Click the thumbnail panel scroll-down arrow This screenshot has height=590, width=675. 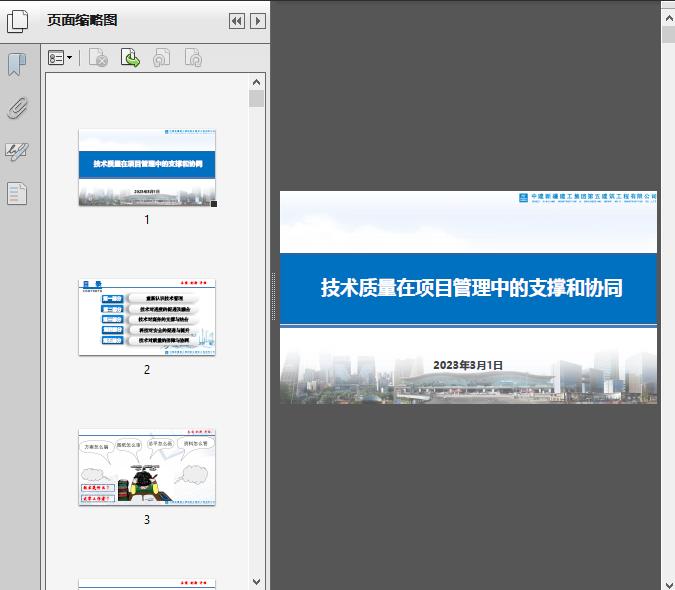pos(257,582)
